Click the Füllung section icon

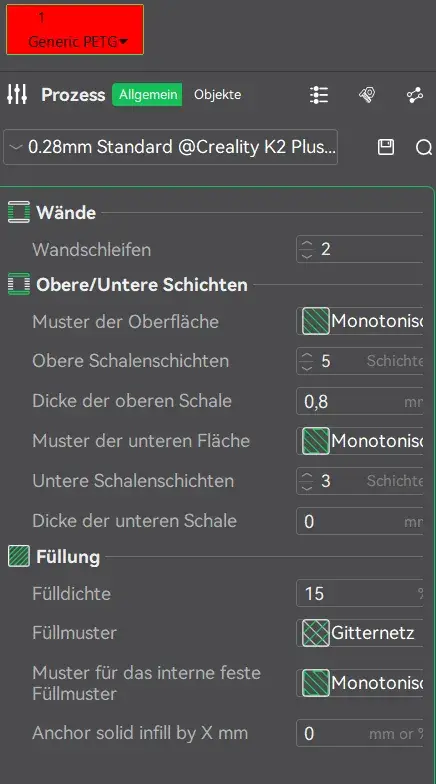18,556
